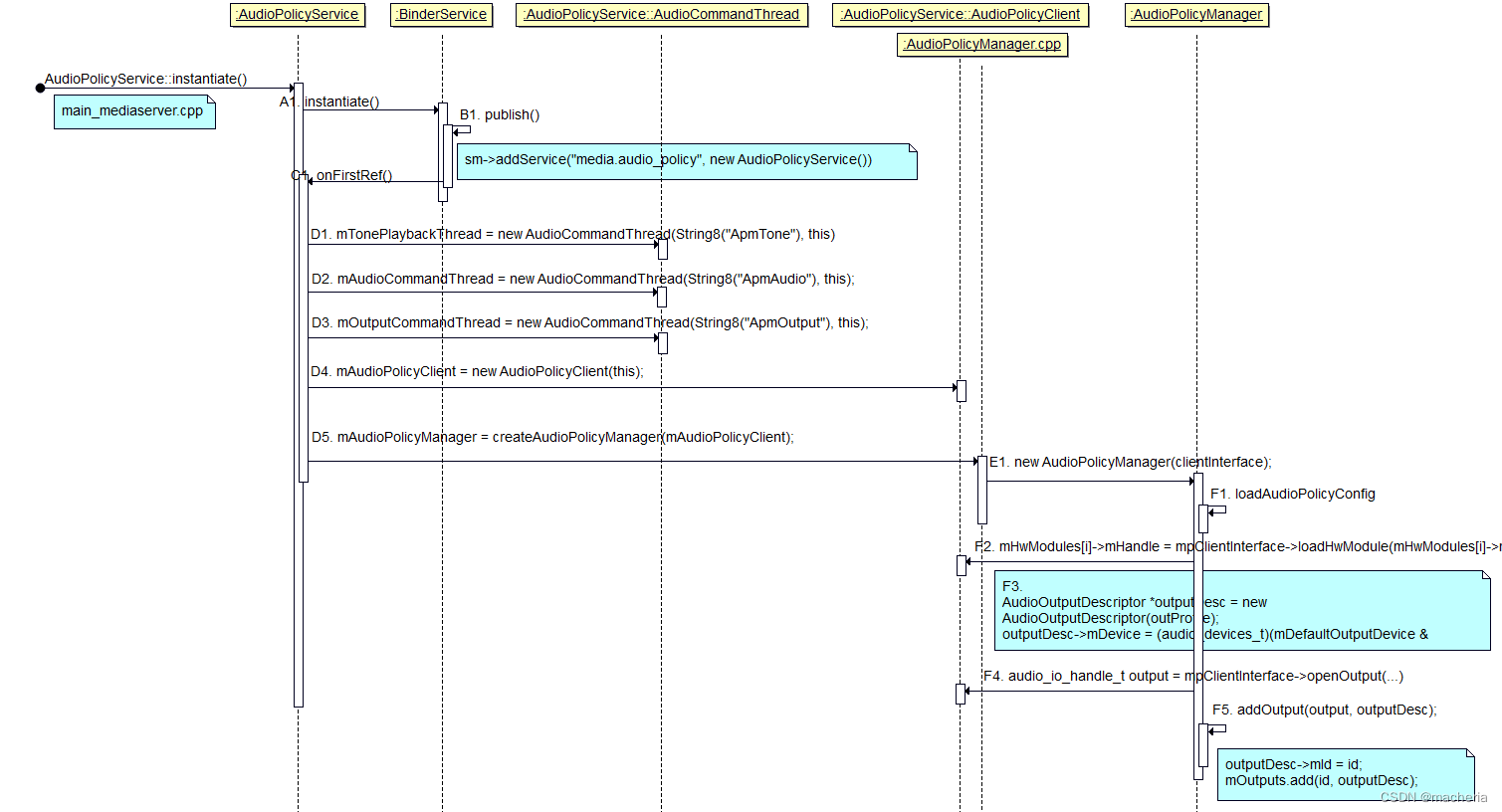The image size is (1502, 812).
Task: Select the outputDesc->mId note box
Action: (1345, 774)
